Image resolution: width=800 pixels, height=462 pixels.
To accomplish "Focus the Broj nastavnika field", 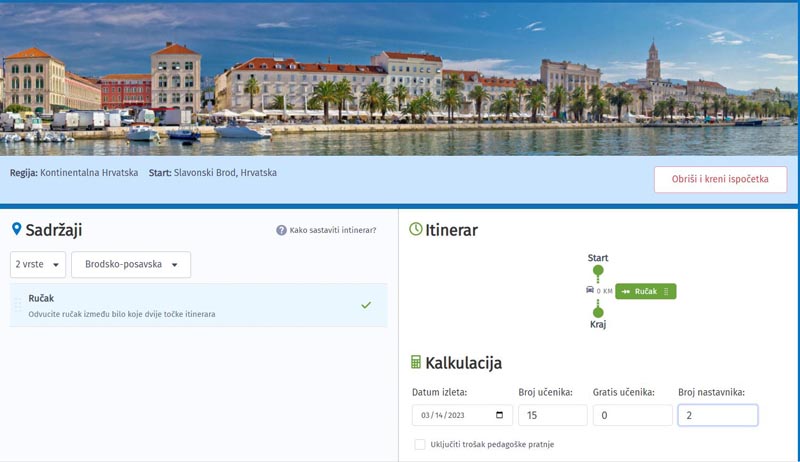I will pyautogui.click(x=718, y=415).
